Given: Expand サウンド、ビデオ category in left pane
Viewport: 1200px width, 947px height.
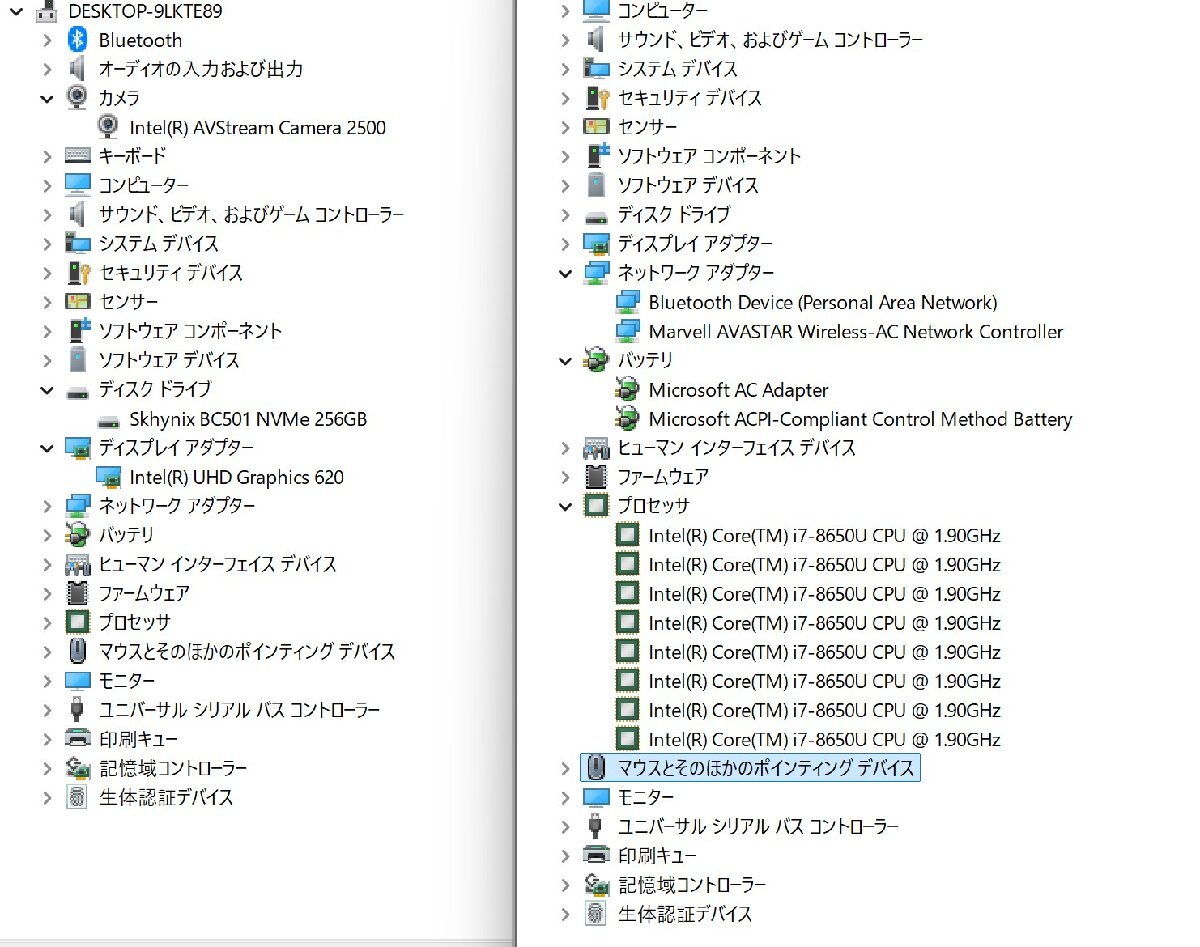Looking at the screenshot, I should (47, 214).
